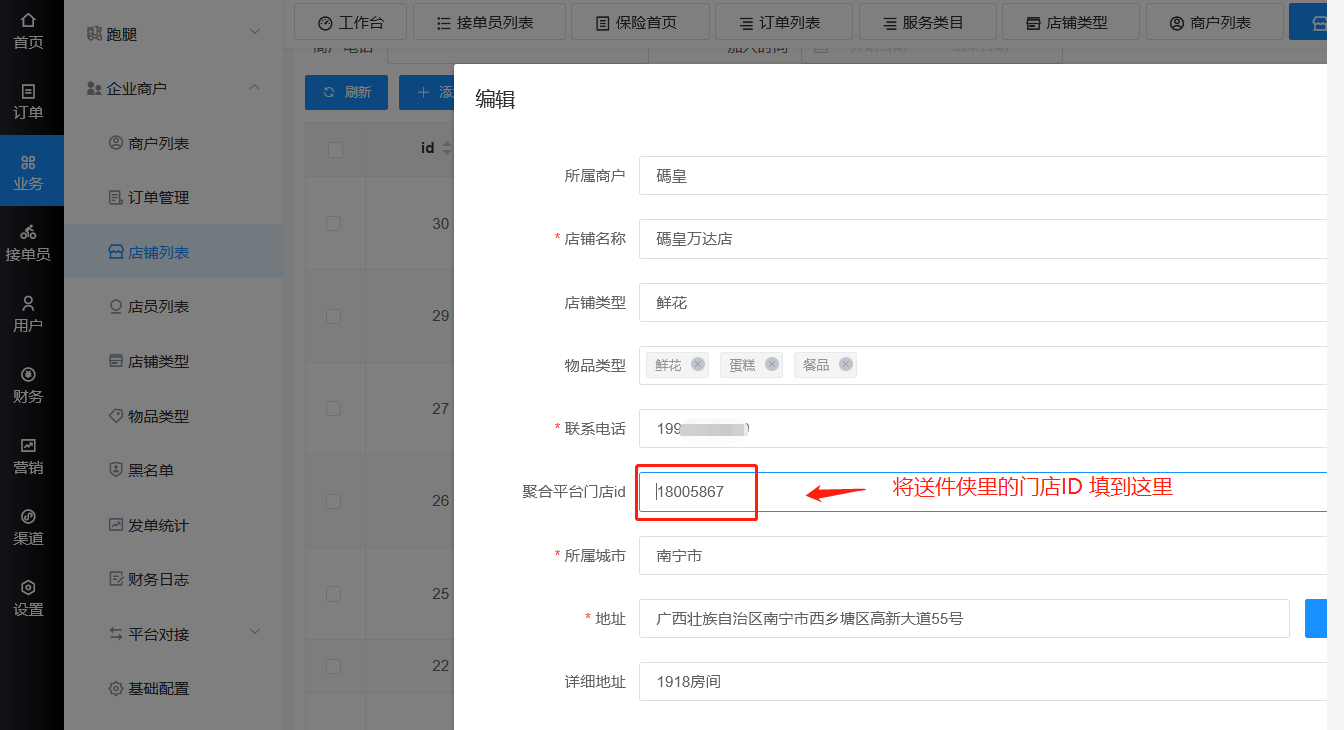Click the 设置 settings sidebar icon

[28, 598]
